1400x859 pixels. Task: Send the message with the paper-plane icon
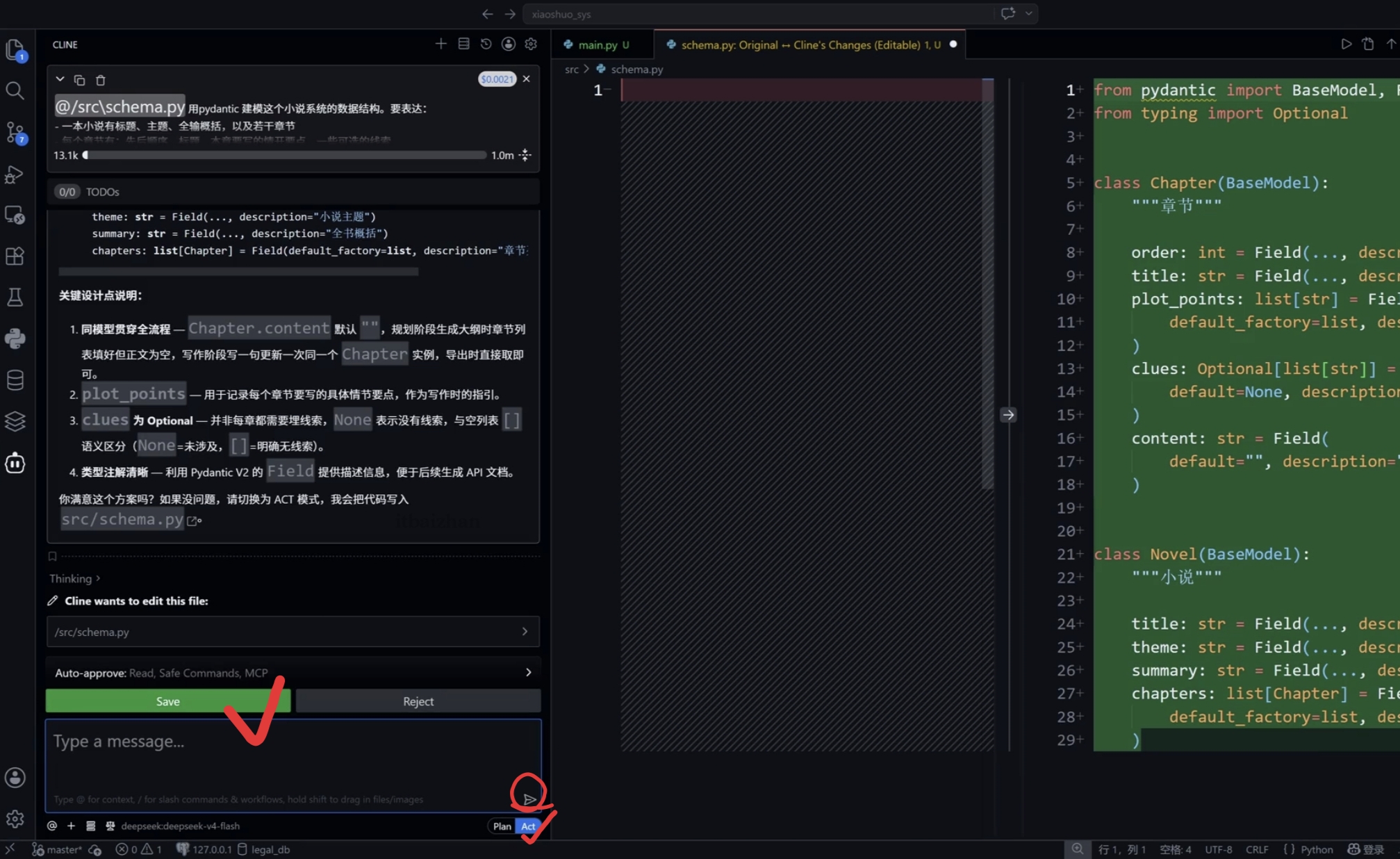(529, 799)
